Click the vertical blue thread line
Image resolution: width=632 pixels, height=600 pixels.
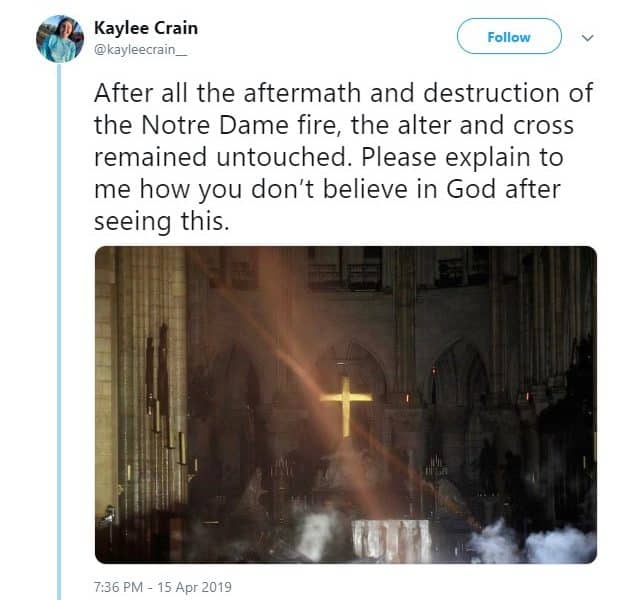[x=59, y=330]
